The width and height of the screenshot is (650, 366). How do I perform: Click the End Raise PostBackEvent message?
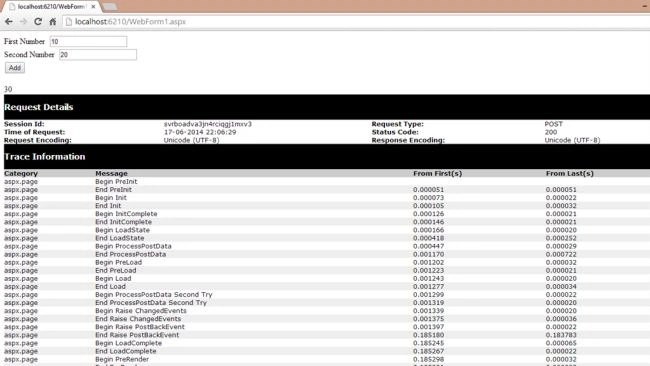tap(137, 335)
